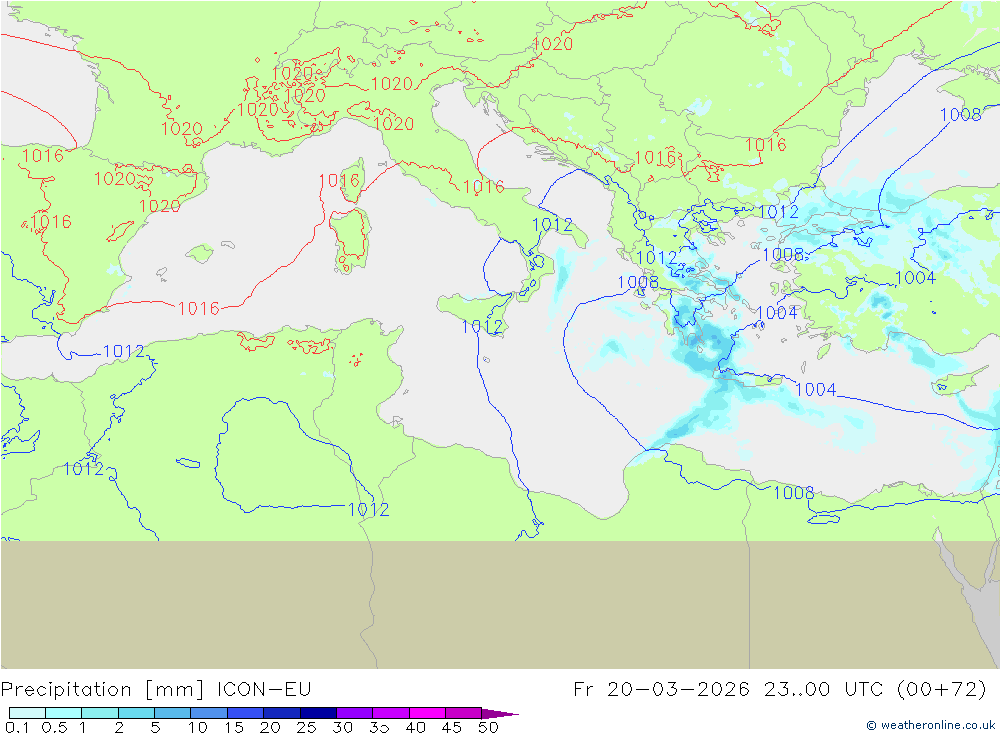The image size is (1000, 733).
Task: Click the blue 1012 label over Algeria's interior
Action: click(369, 509)
